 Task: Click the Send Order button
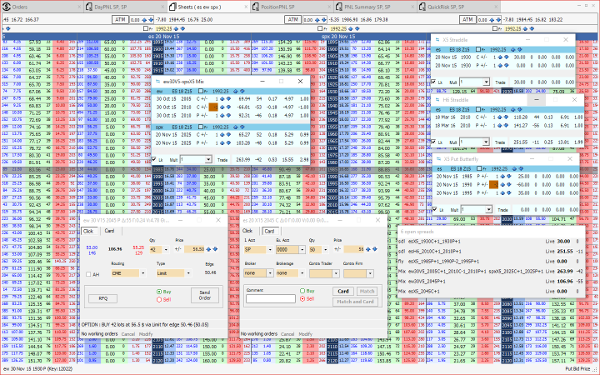(x=205, y=295)
